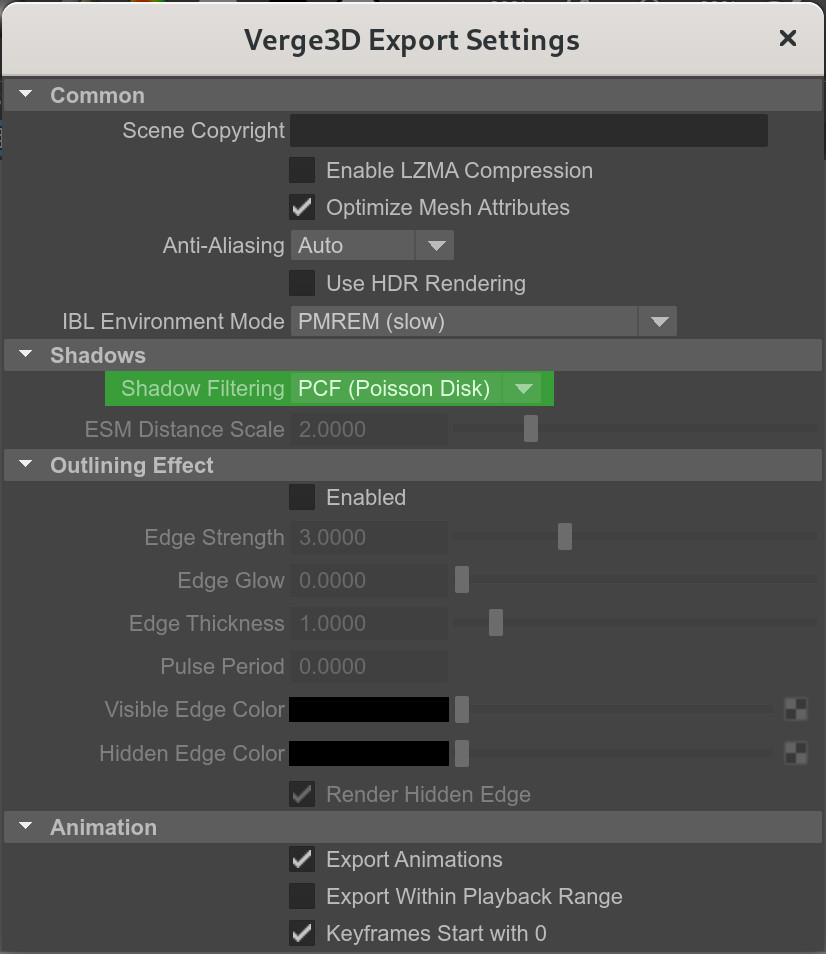Viewport: 826px width, 954px height.
Task: Open Shadow Filtering PCF dropdown
Action: (x=415, y=388)
